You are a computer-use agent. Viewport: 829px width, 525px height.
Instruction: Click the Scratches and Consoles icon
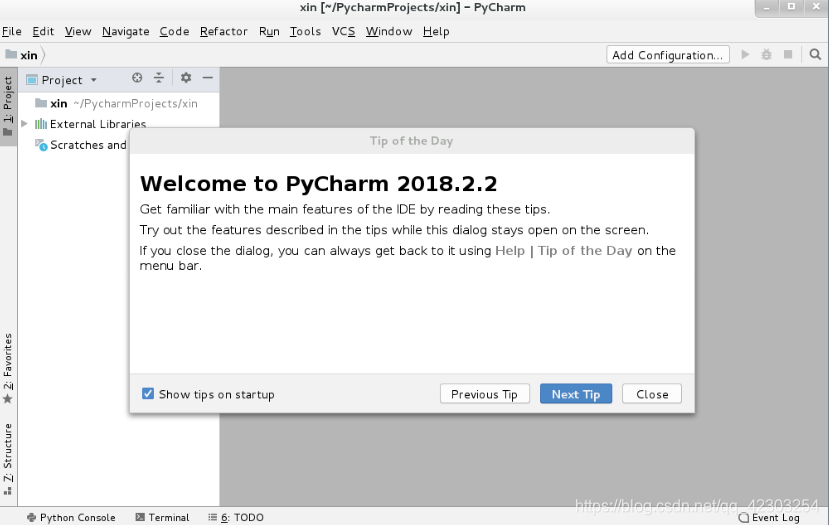[41, 144]
